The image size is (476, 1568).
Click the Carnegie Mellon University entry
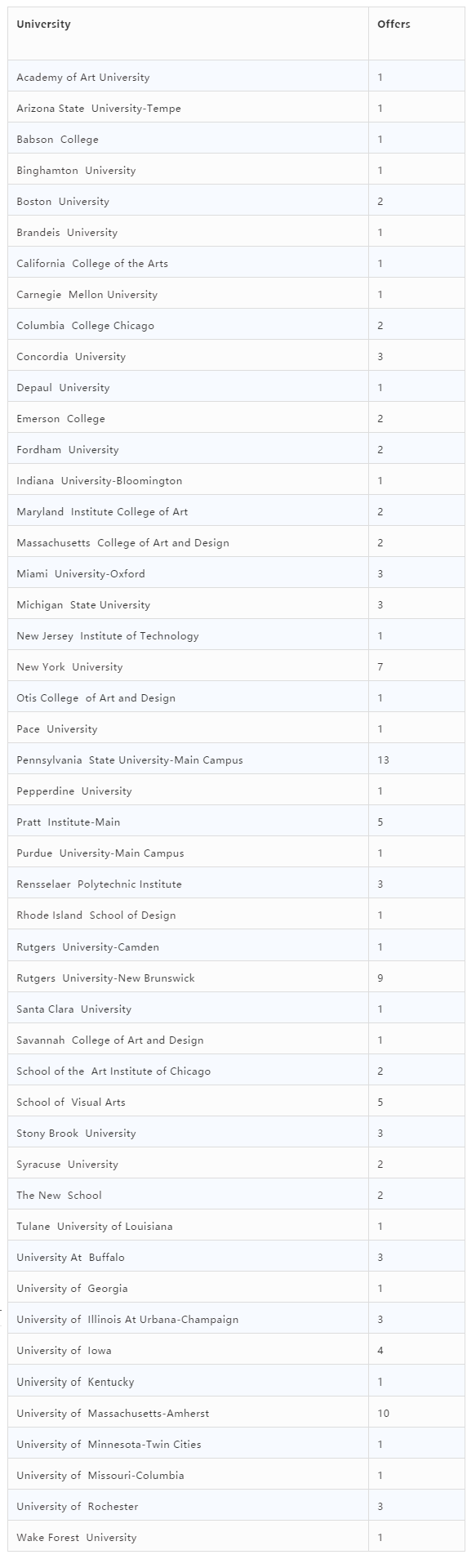[87, 294]
